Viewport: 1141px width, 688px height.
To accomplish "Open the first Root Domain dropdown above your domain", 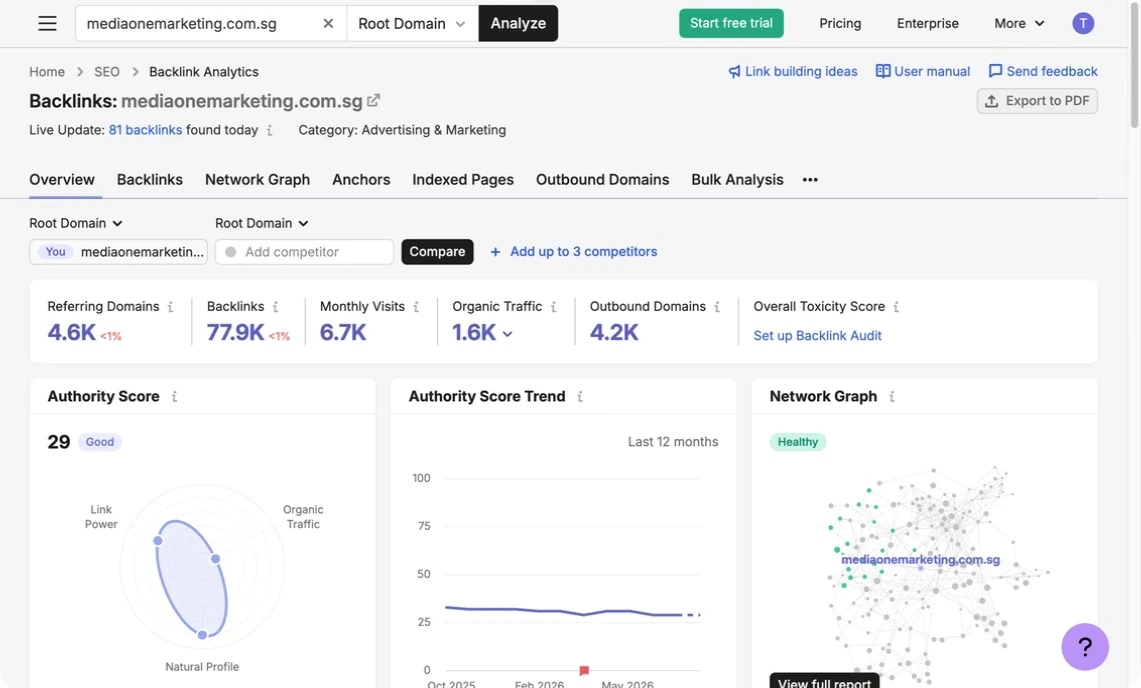I will pyautogui.click(x=76, y=224).
